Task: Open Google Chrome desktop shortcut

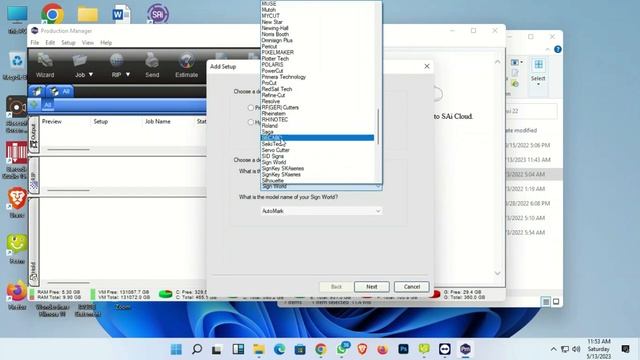Action: click(x=52, y=14)
